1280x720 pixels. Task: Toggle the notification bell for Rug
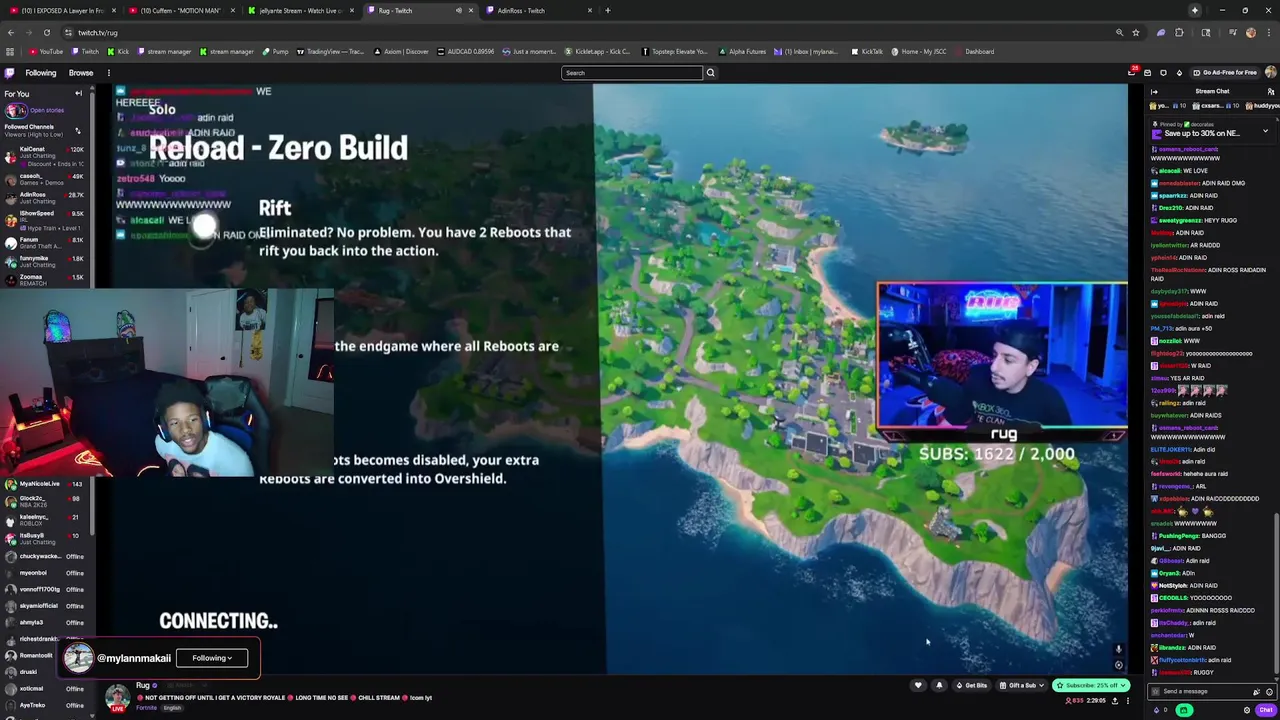tap(939, 686)
